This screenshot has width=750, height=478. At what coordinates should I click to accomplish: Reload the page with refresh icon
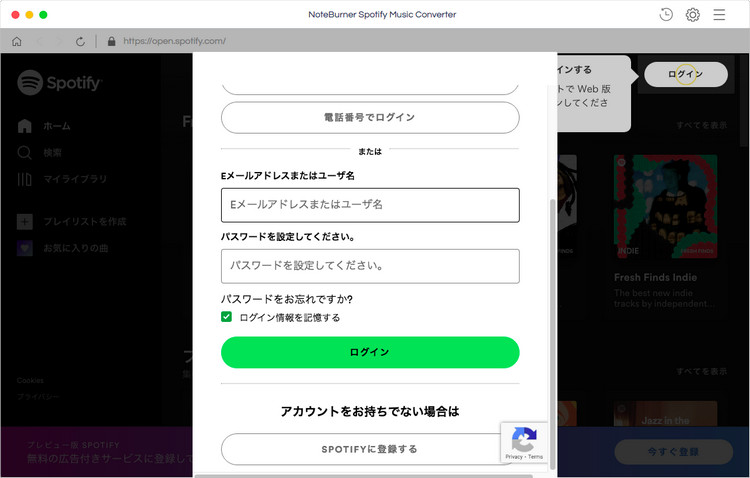point(80,42)
